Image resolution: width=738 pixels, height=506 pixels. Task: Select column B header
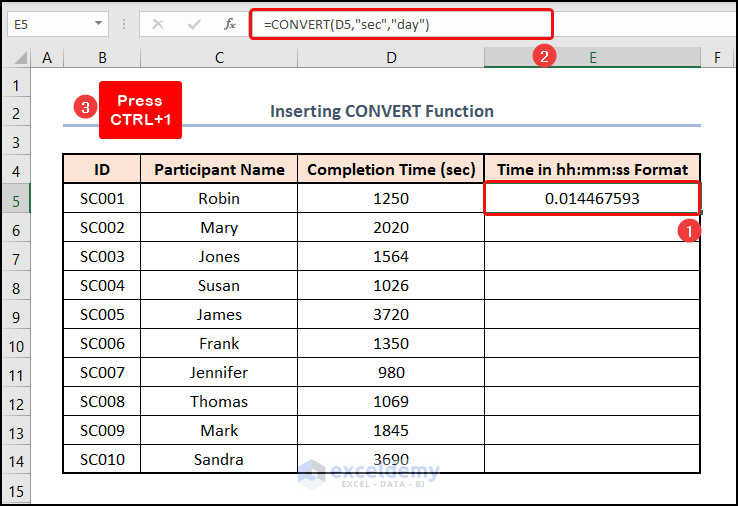pyautogui.click(x=102, y=57)
